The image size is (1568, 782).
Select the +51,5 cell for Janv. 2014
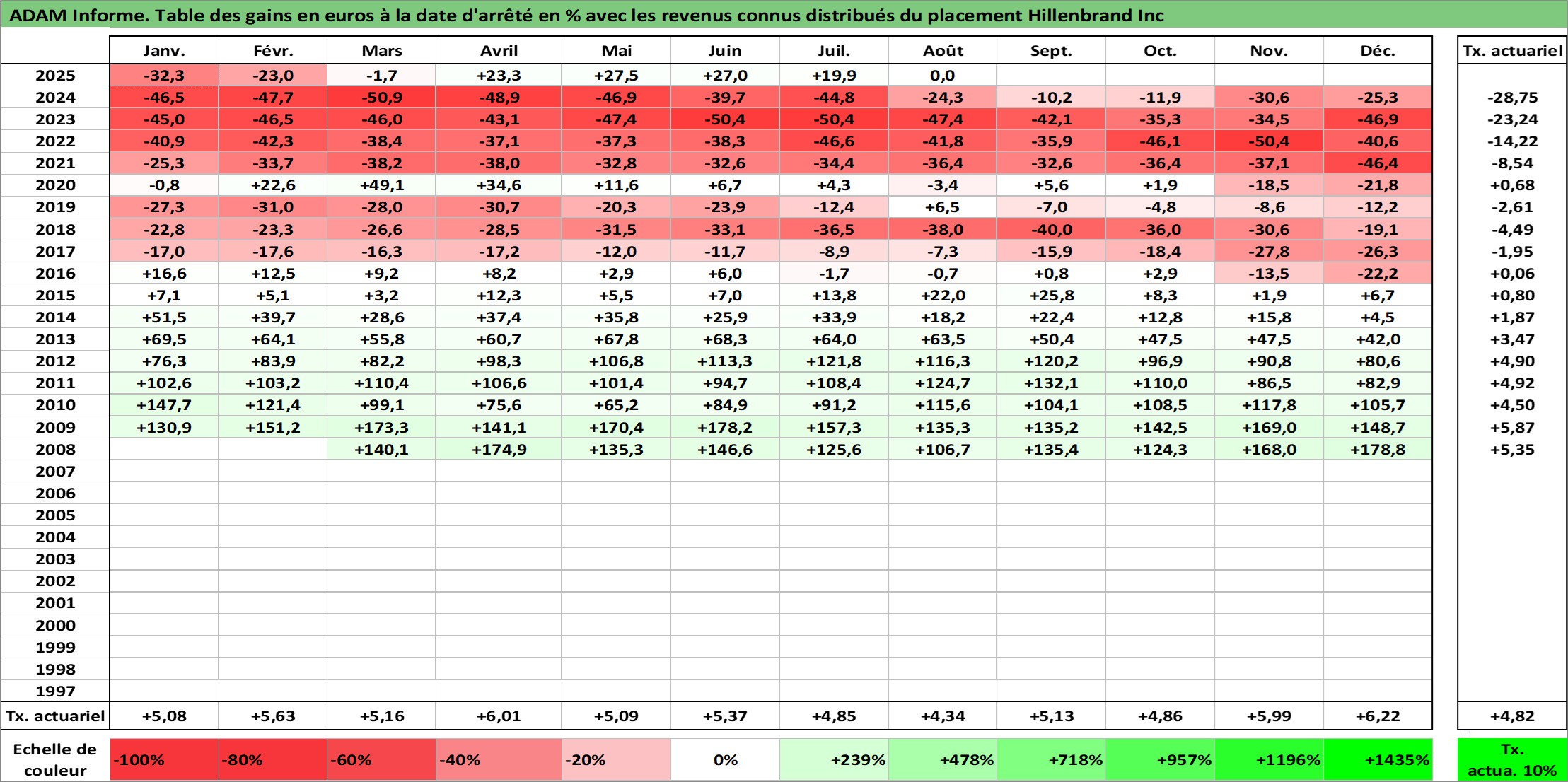[164, 317]
